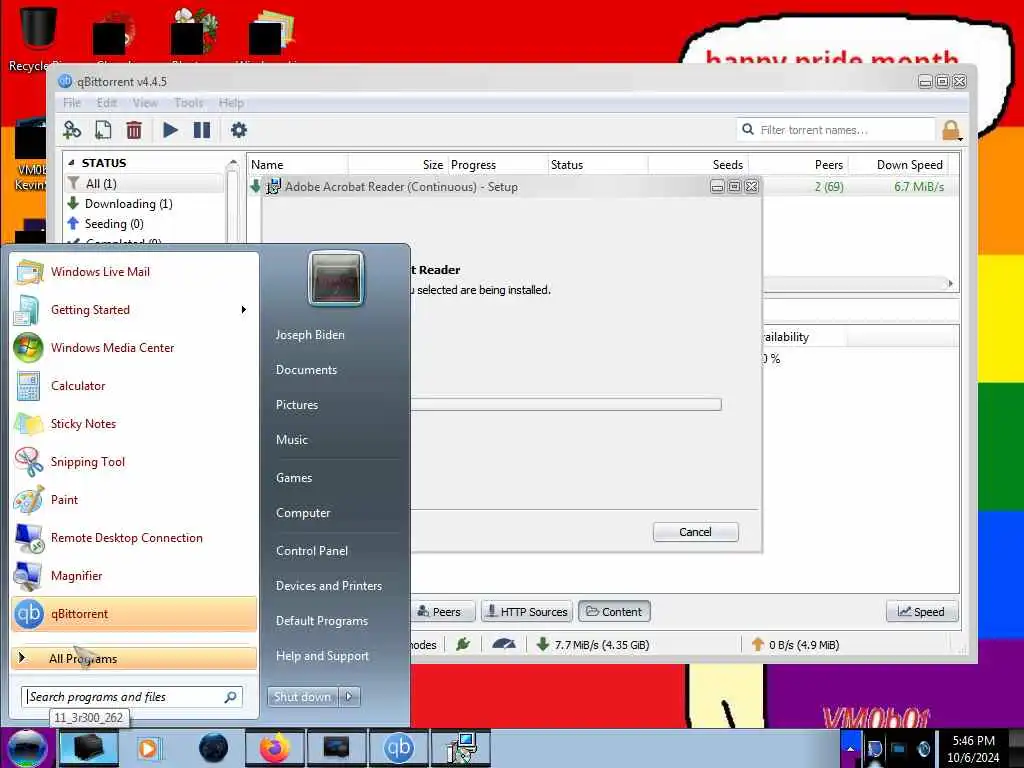This screenshot has width=1024, height=768.
Task: Open Snipping Tool from Start menu
Action: (134, 462)
